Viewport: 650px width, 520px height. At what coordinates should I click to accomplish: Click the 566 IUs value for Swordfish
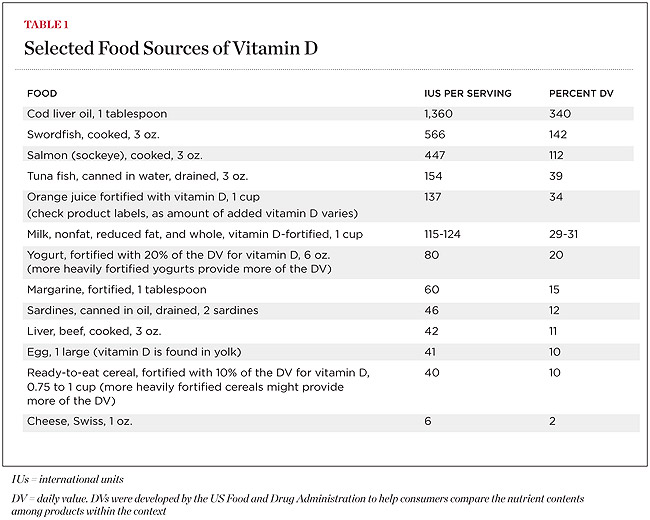click(x=438, y=135)
